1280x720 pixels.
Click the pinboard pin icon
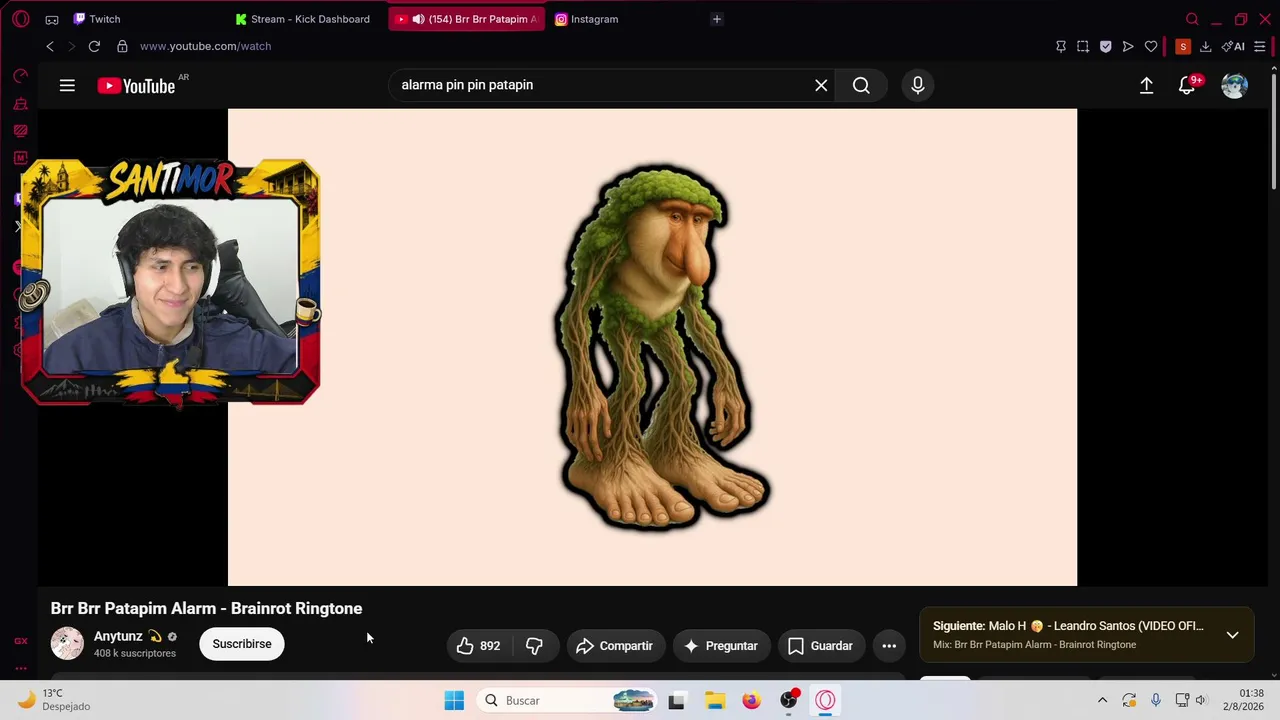coord(1061,46)
